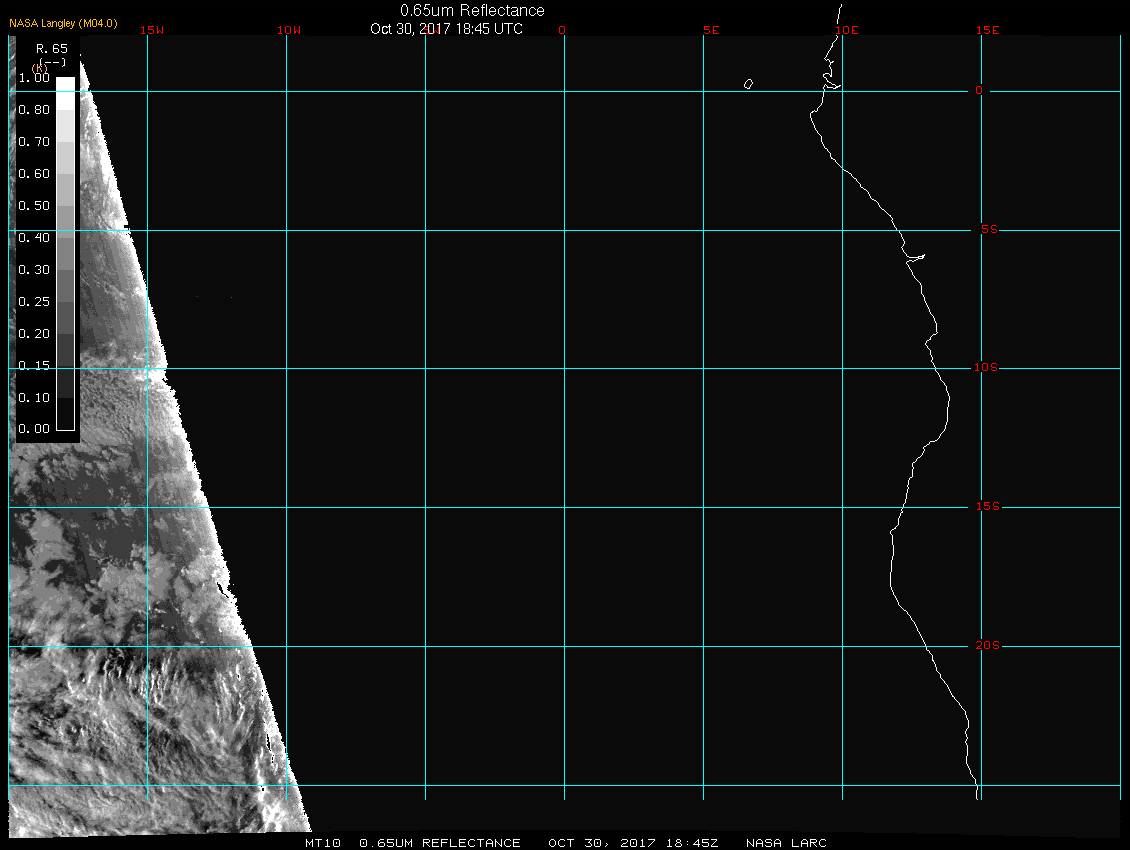Click the 15S latitude label

pos(986,507)
